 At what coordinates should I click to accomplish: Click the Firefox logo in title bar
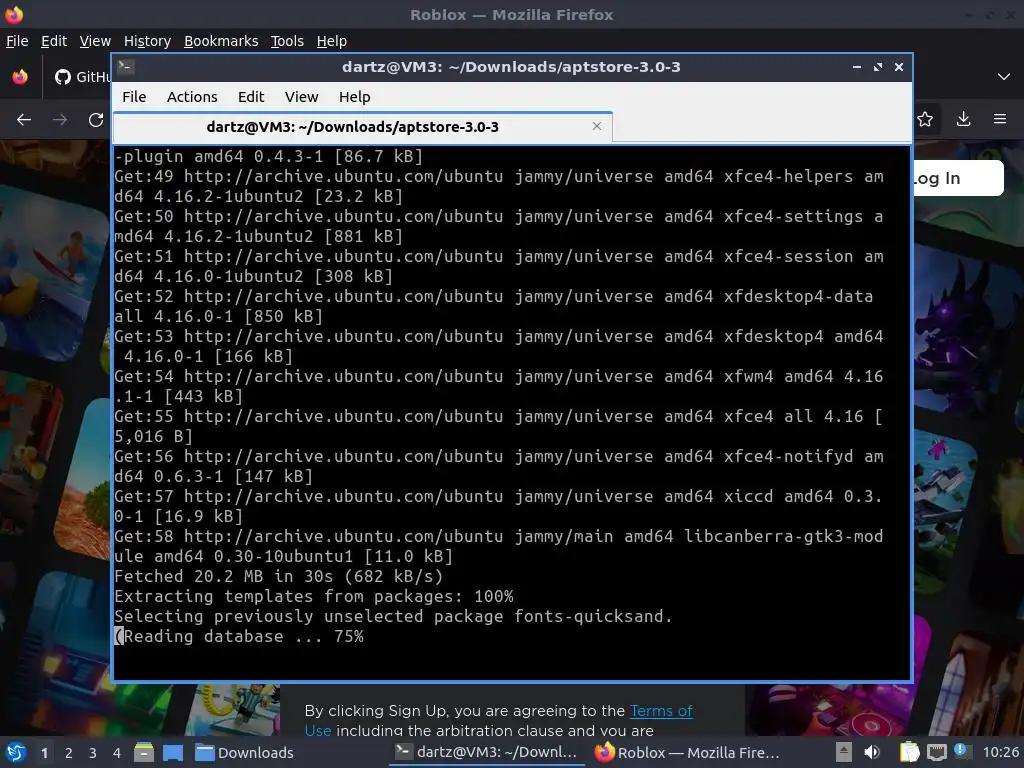14,14
